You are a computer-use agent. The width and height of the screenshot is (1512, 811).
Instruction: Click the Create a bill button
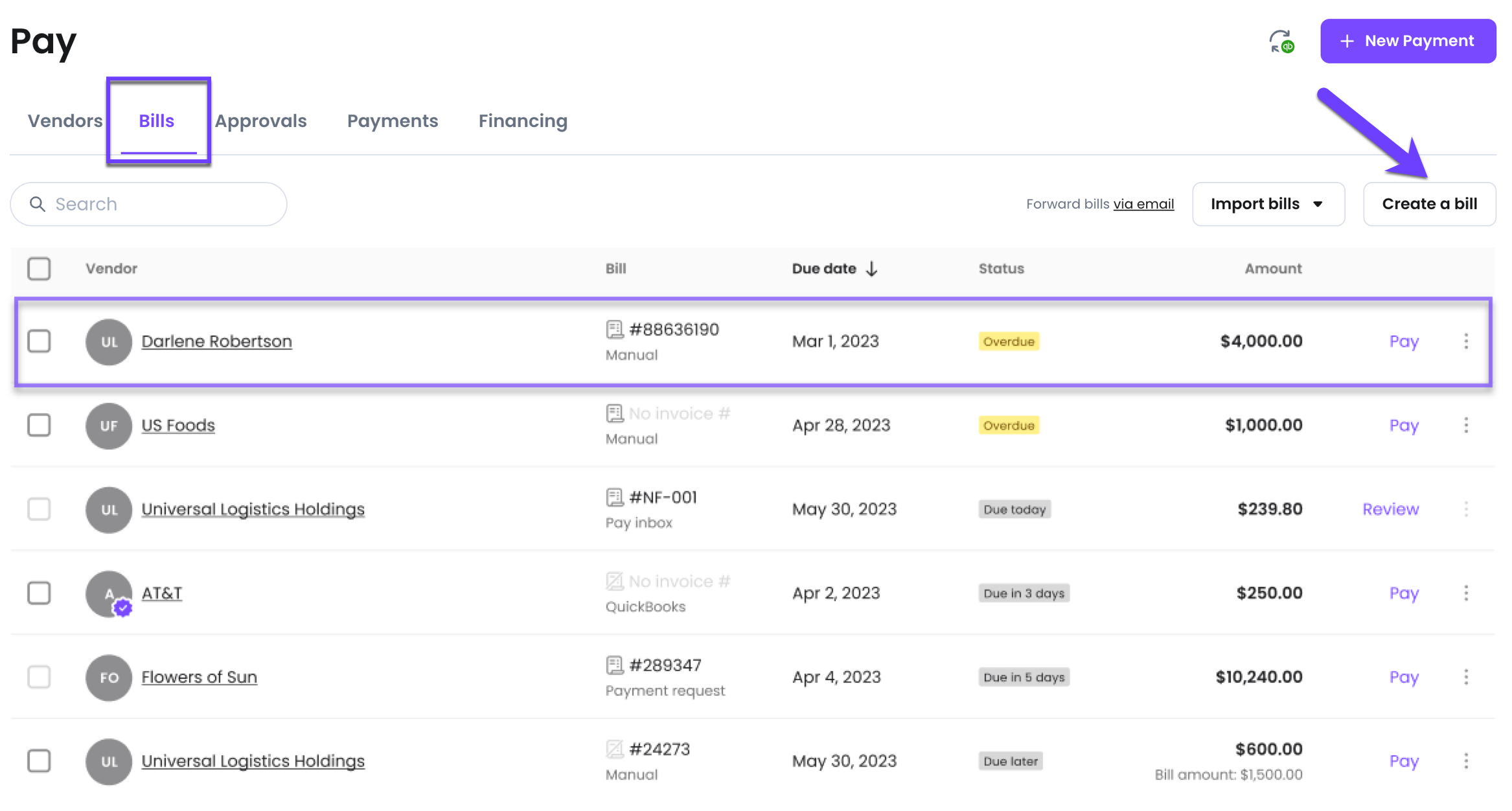pos(1429,204)
